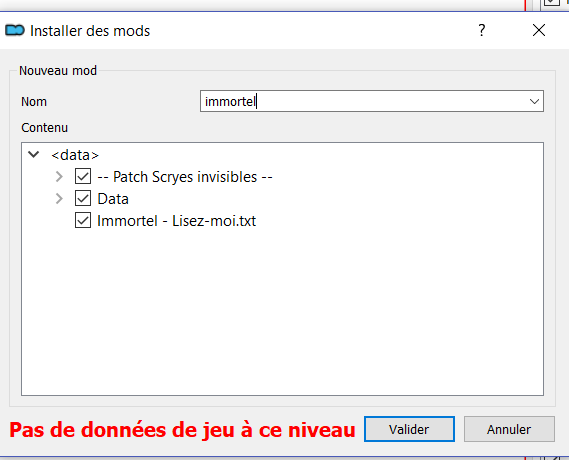Select the <data> root tree item
The height and width of the screenshot is (460, 569).
pos(75,155)
